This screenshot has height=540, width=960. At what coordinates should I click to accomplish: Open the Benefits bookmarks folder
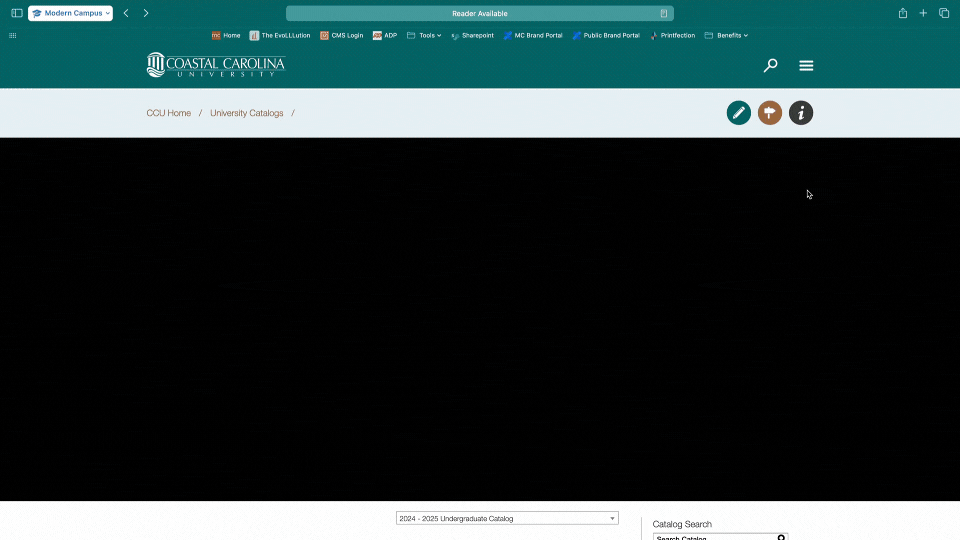click(x=727, y=35)
